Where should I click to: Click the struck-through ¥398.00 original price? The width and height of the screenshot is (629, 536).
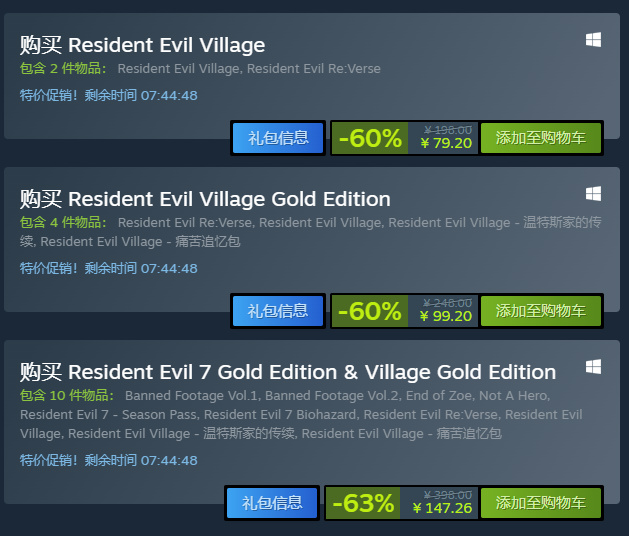tap(448, 495)
